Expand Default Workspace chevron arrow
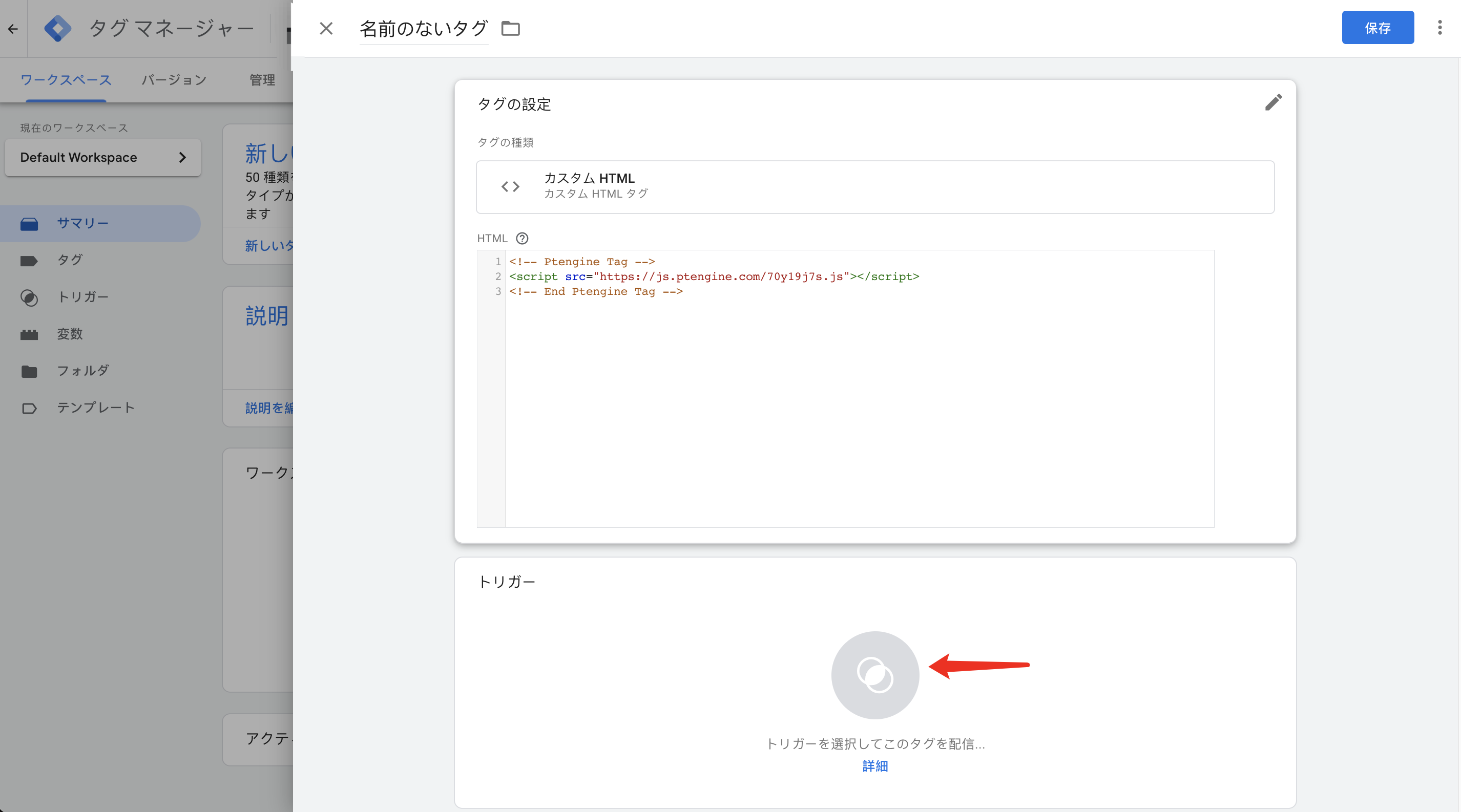Screen dimensions: 1461x812 point(182,158)
